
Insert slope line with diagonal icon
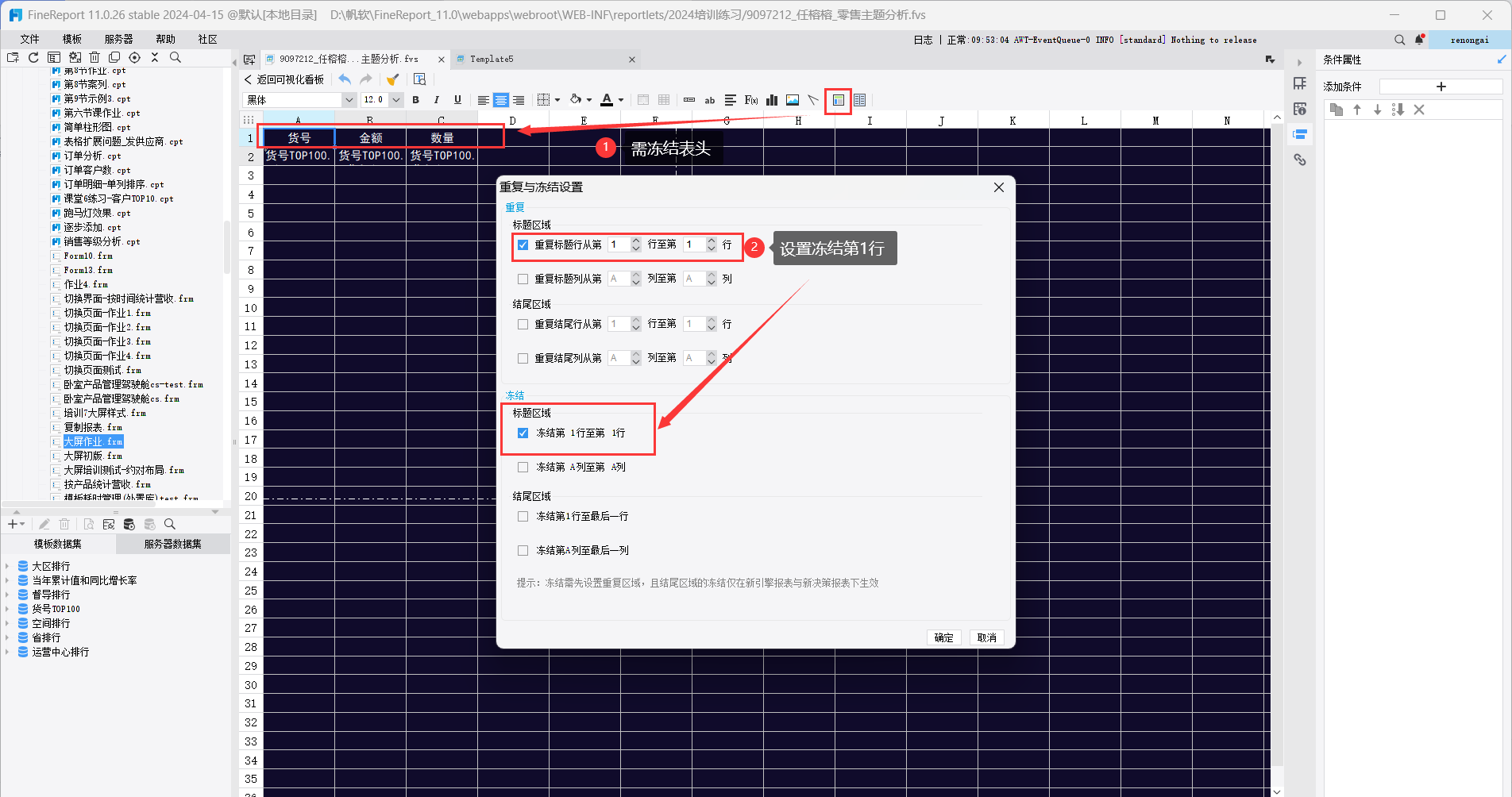point(813,100)
